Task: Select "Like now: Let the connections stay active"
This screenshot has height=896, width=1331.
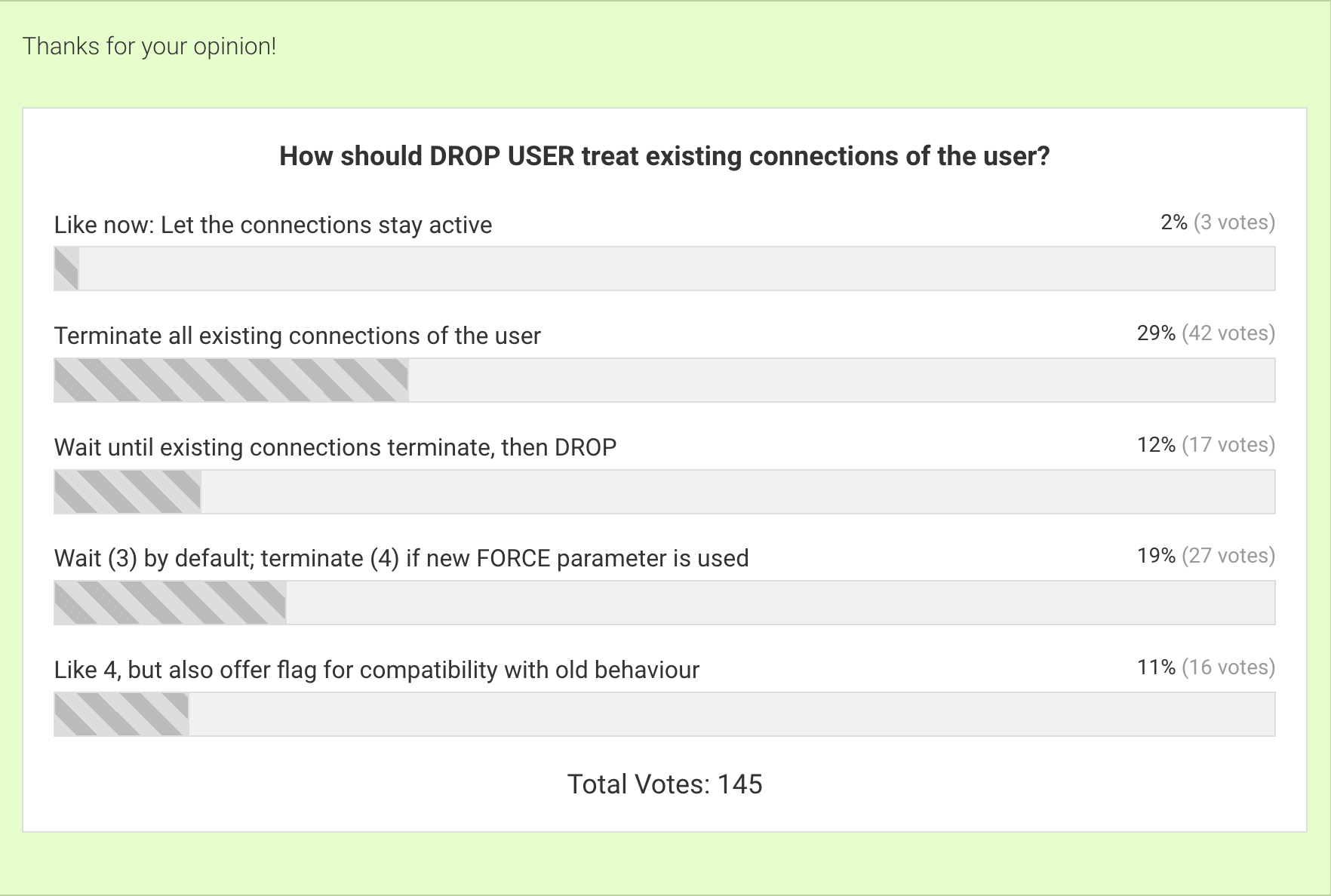Action: click(273, 225)
